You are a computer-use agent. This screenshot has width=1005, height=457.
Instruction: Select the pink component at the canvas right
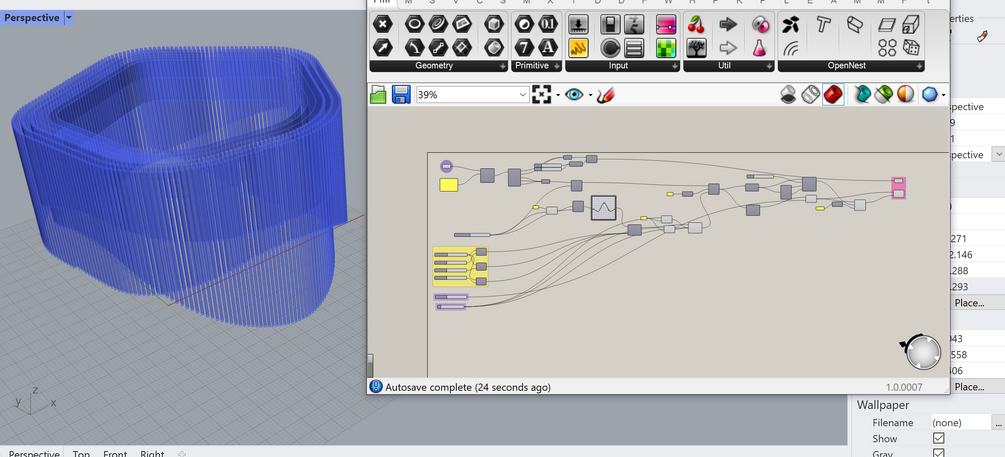(x=899, y=188)
